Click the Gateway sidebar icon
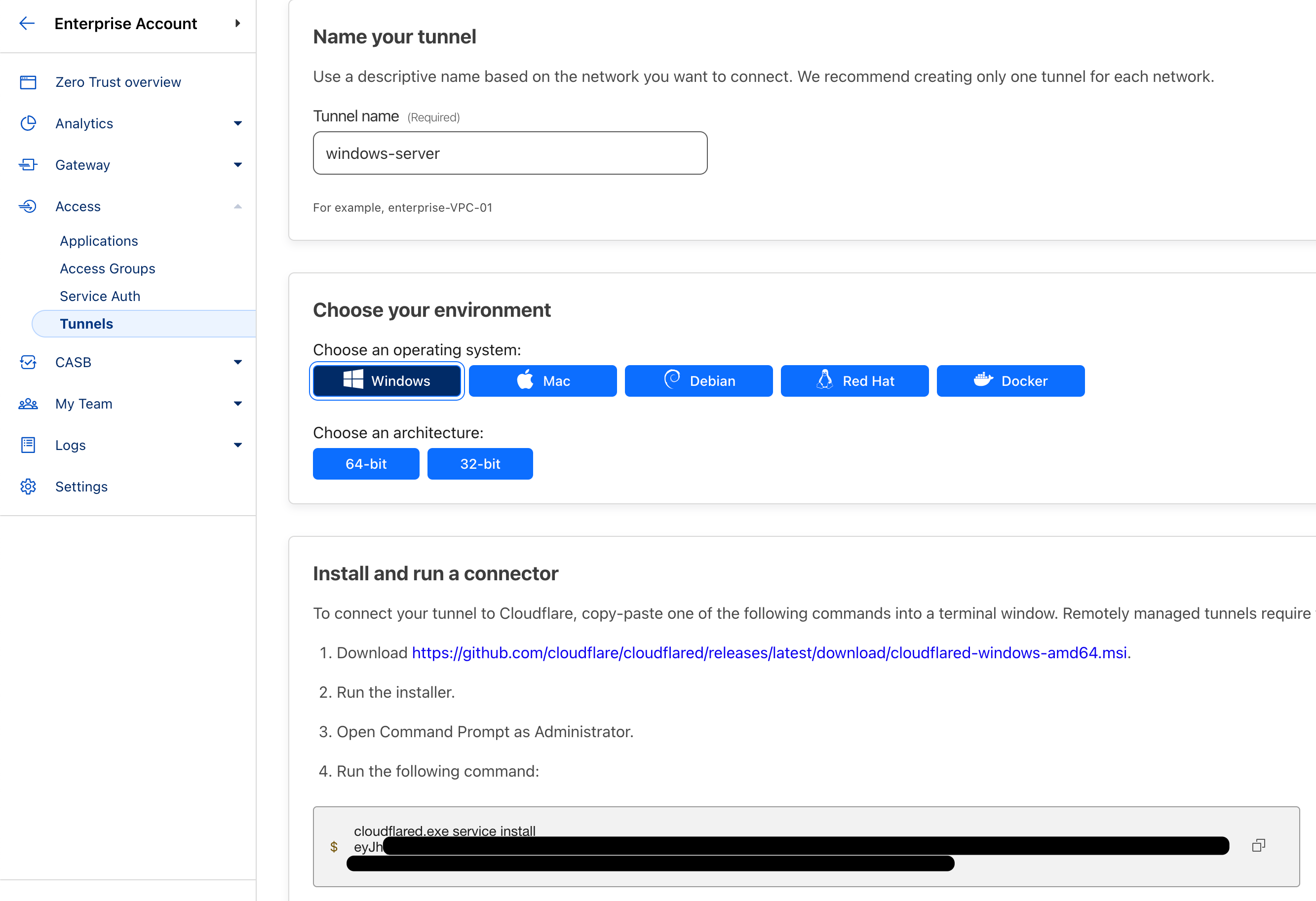1316x901 pixels. click(28, 165)
